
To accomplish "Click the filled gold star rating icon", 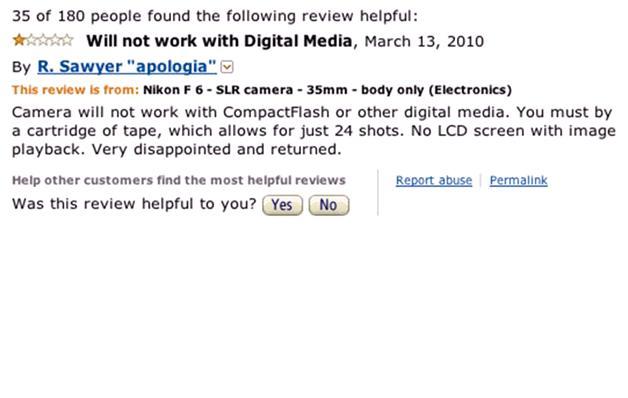I will pos(19,40).
